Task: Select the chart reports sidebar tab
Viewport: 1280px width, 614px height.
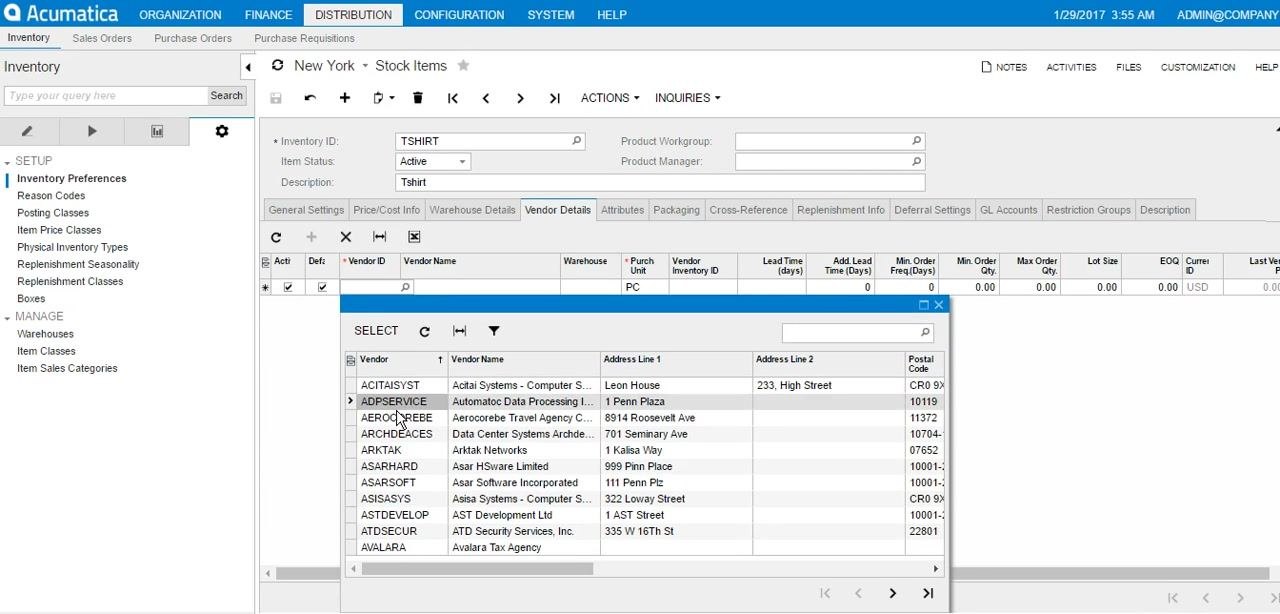Action: (x=157, y=131)
